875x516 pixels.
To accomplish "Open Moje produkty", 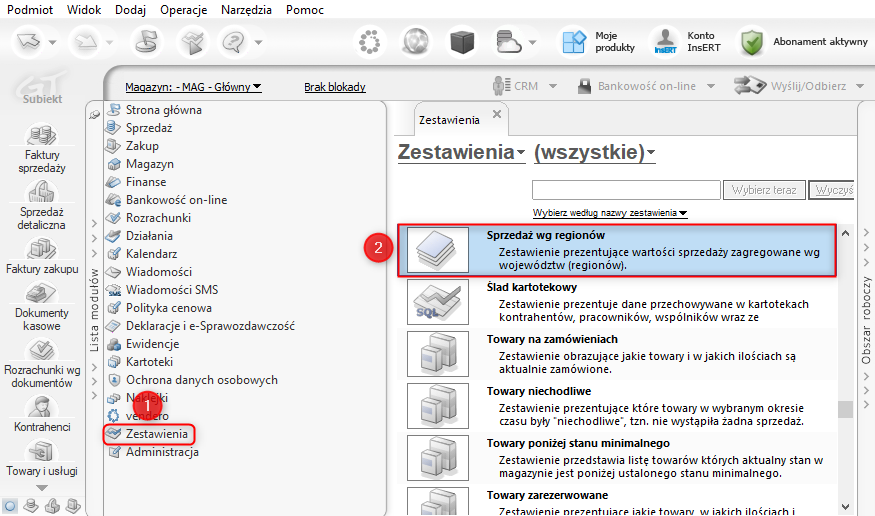I will pyautogui.click(x=598, y=42).
